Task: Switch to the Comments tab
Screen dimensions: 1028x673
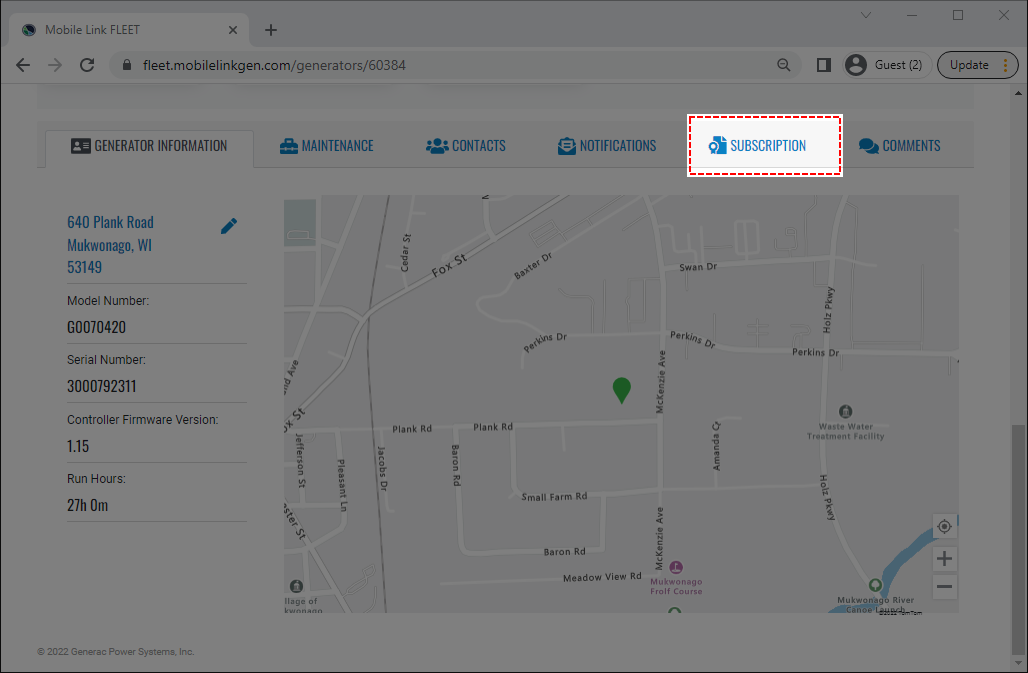Action: tap(899, 144)
